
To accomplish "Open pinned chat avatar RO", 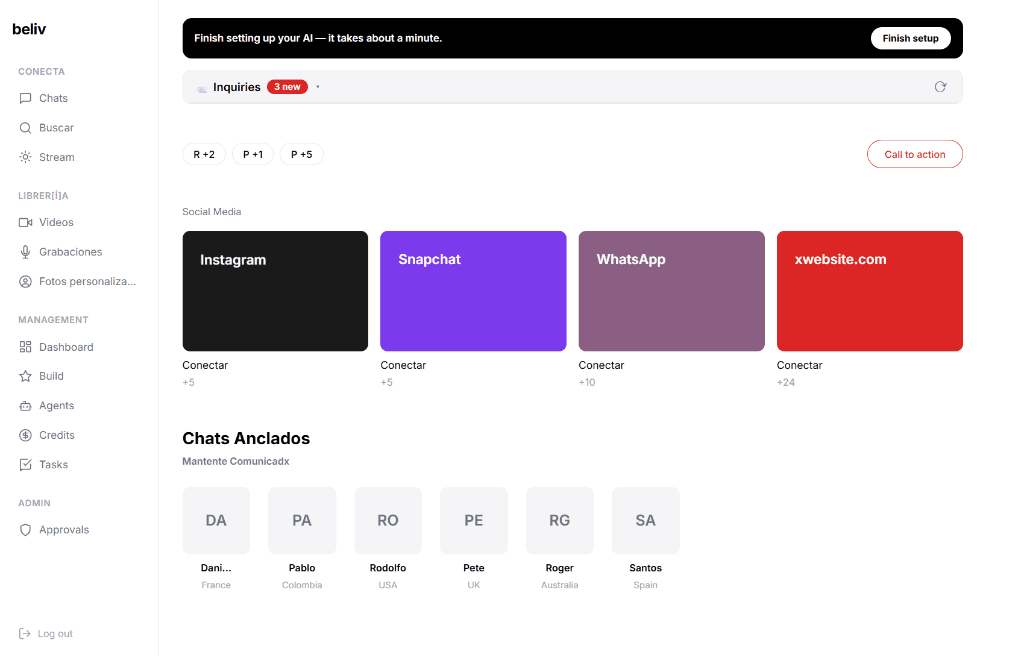I will click(x=388, y=520).
